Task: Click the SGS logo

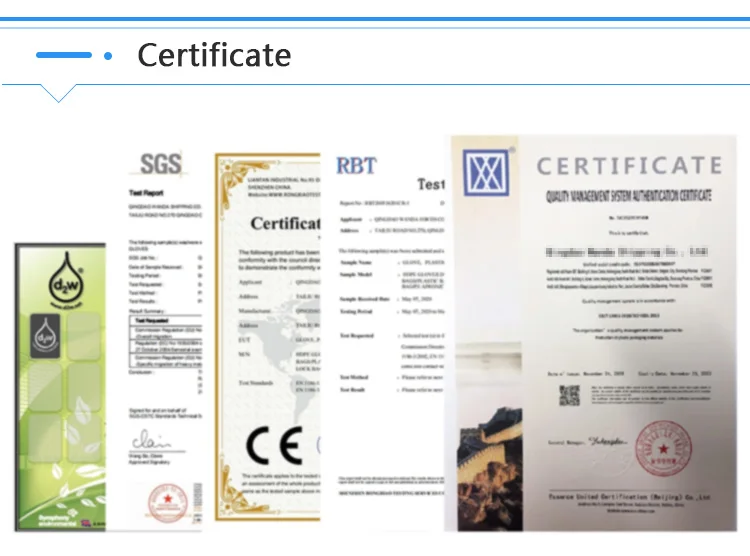Action: click(161, 164)
